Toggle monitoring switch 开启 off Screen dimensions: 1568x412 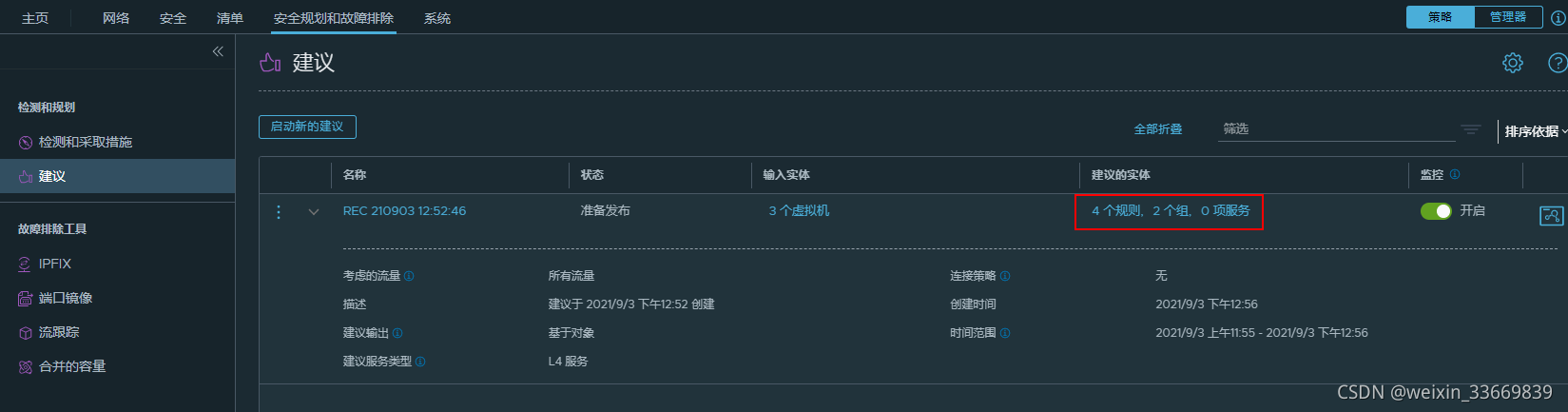pyautogui.click(x=1436, y=210)
